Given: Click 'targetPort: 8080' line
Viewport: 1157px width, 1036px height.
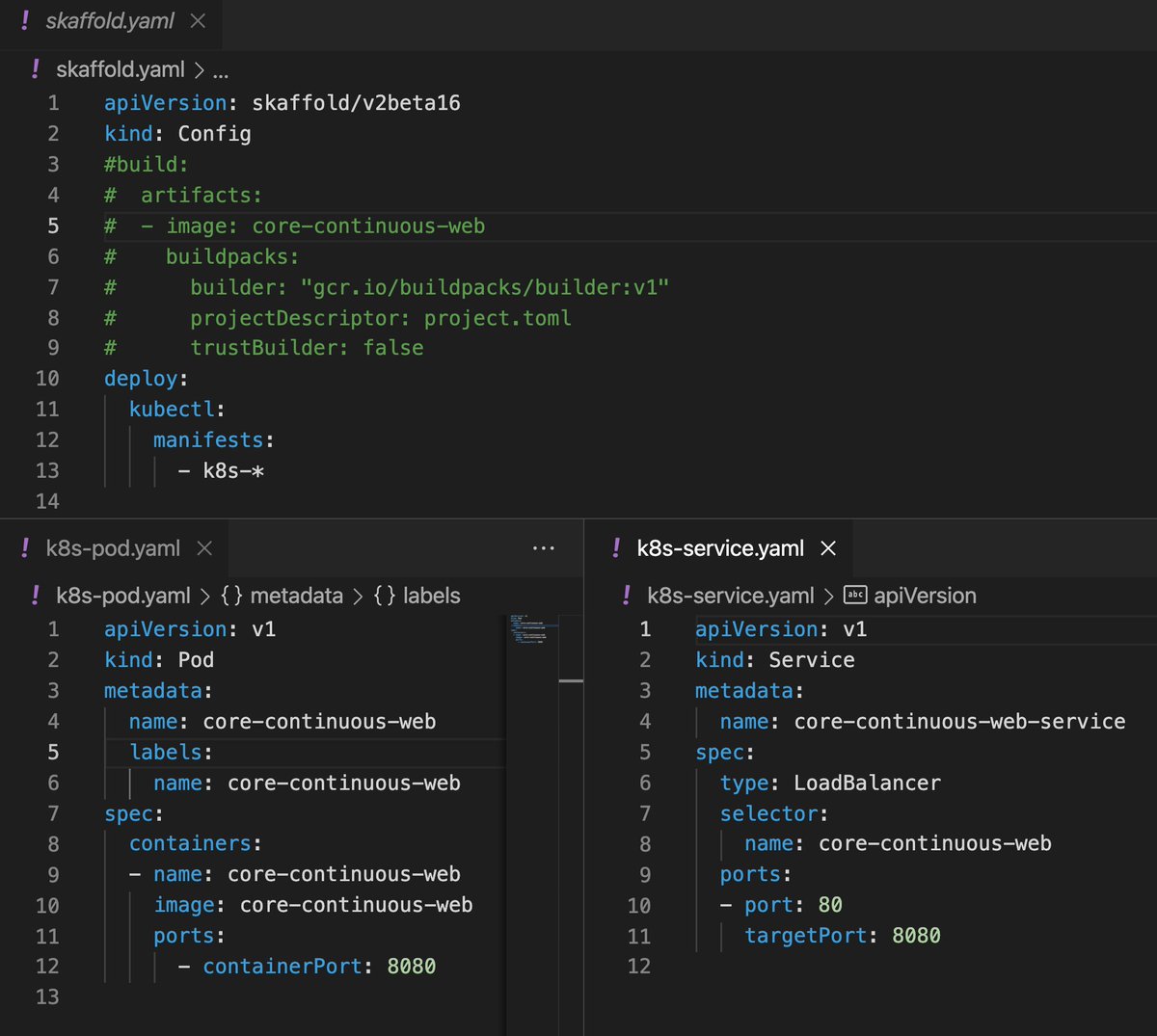Looking at the screenshot, I should coord(843,936).
